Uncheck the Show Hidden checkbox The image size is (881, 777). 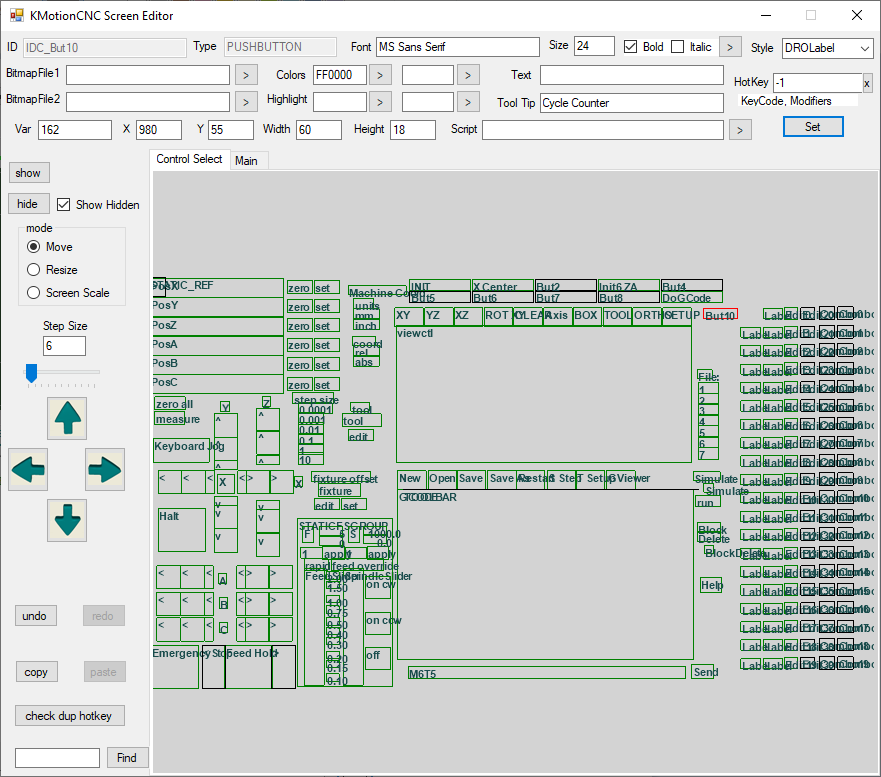click(64, 204)
